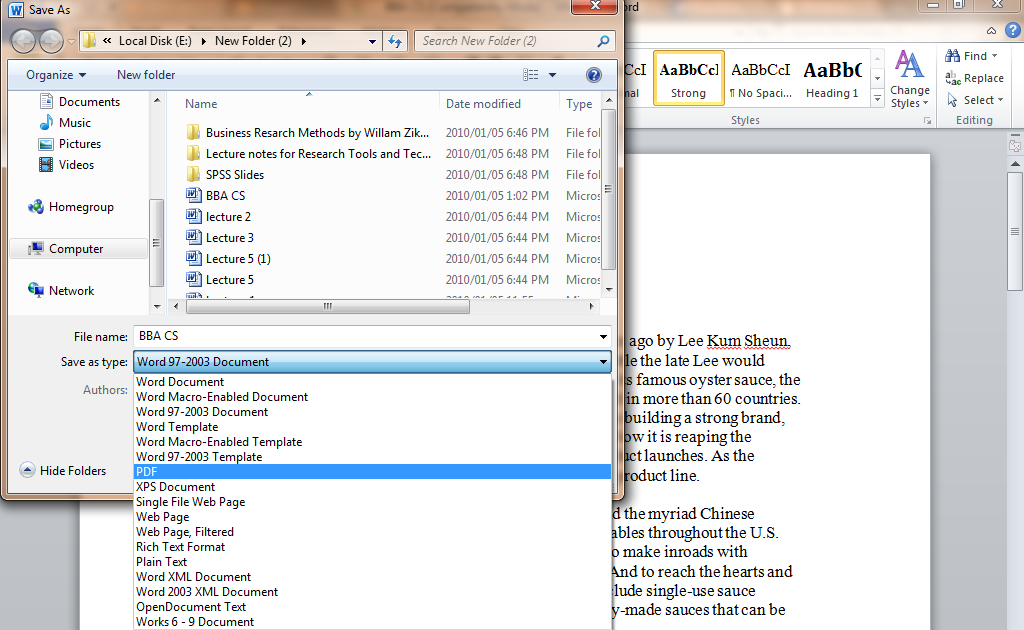Click the horizontal scrollbar in file list
This screenshot has width=1024, height=630.
tap(328, 306)
